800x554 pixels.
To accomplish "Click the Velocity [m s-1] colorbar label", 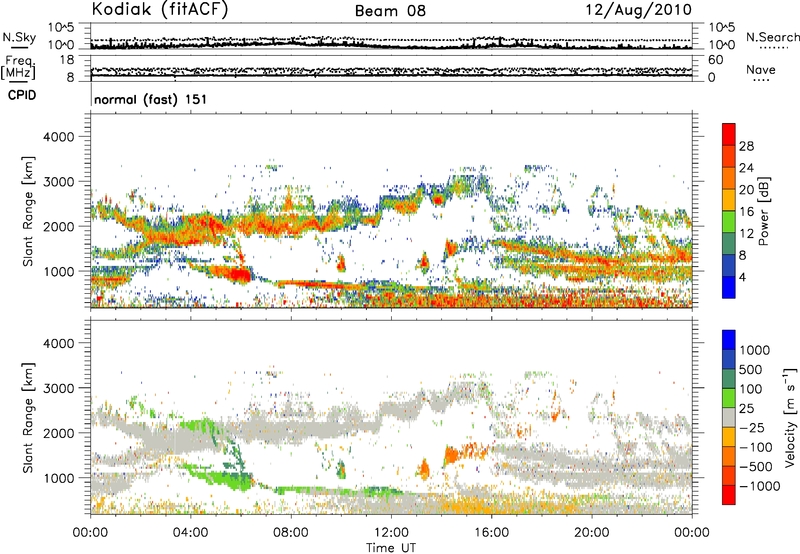I will [x=790, y=417].
